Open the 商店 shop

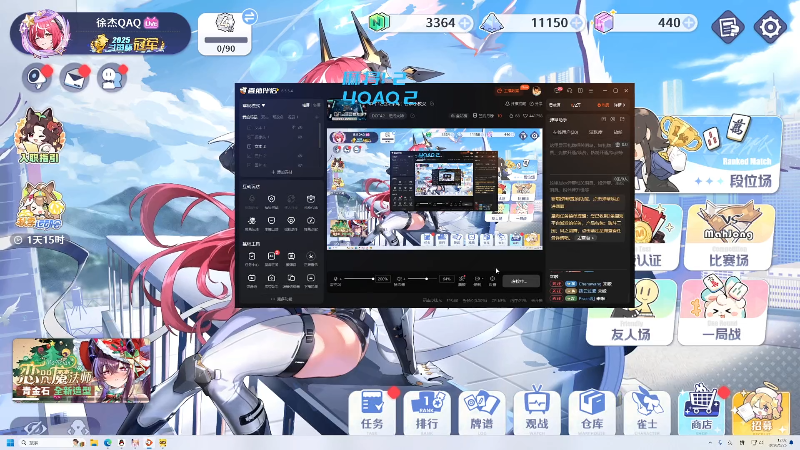point(702,412)
